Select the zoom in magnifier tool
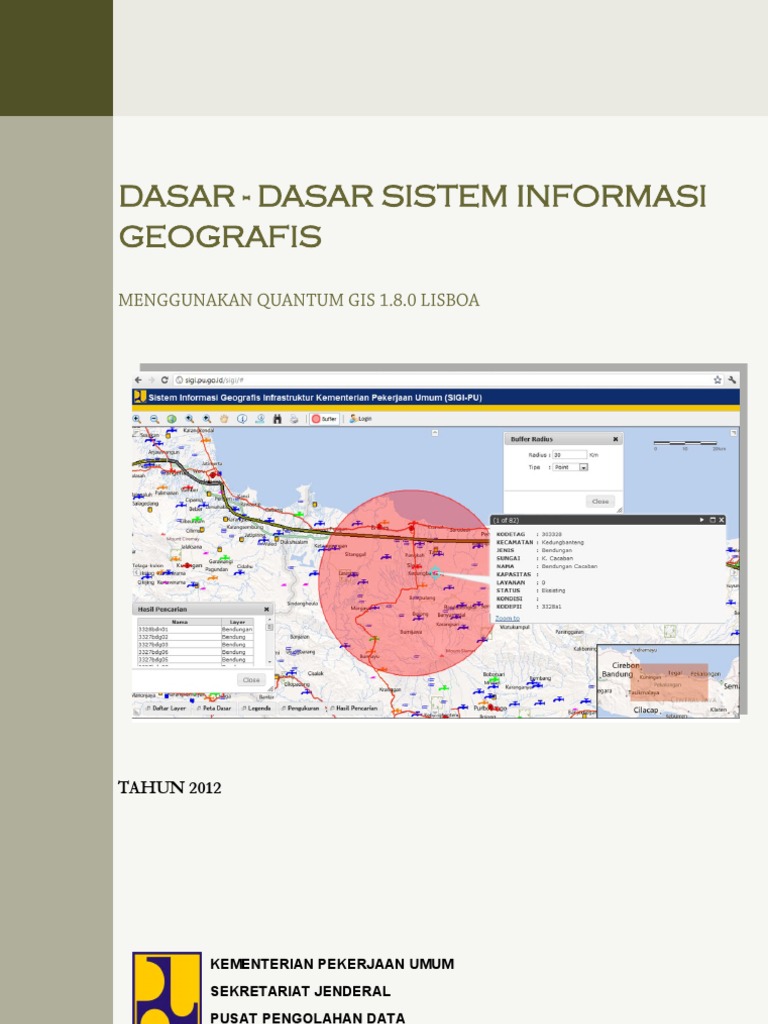The height and width of the screenshot is (1024, 768). pyautogui.click(x=136, y=419)
